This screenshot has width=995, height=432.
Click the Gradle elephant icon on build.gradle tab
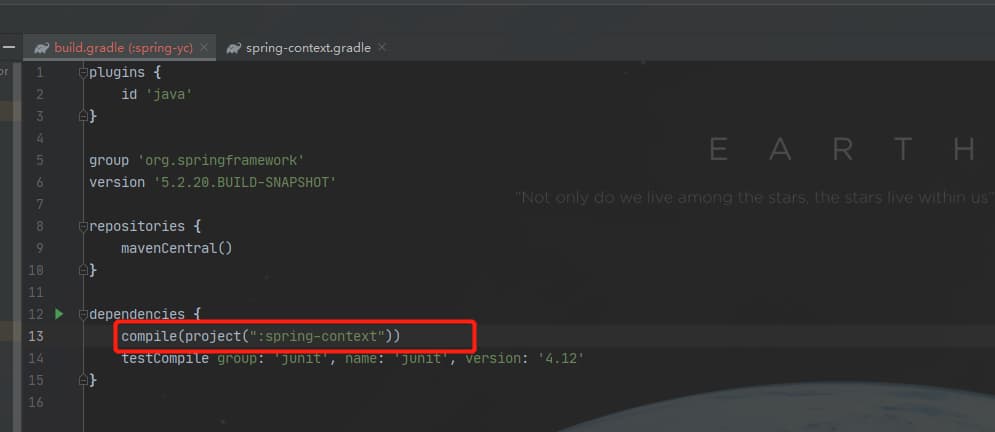pyautogui.click(x=42, y=48)
